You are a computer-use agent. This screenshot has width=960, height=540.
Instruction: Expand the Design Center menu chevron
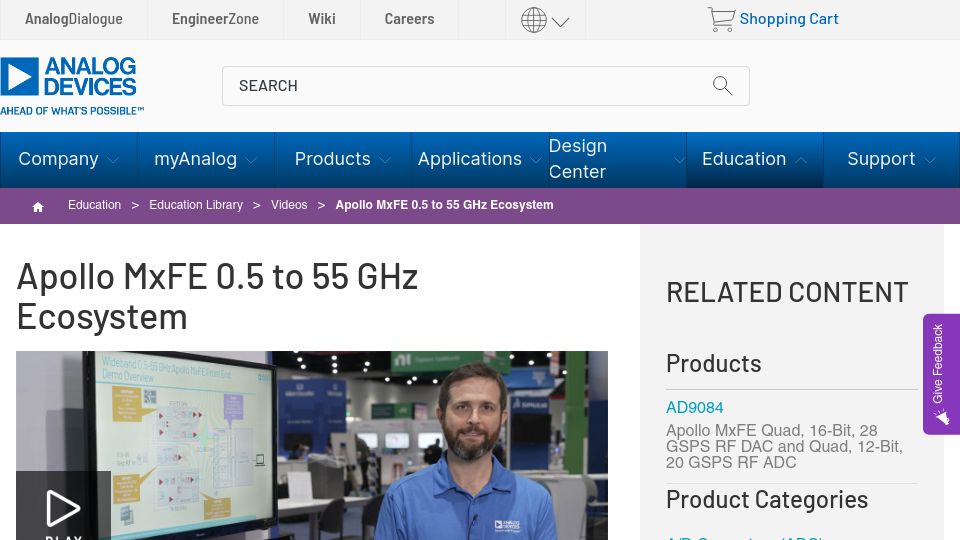(679, 160)
